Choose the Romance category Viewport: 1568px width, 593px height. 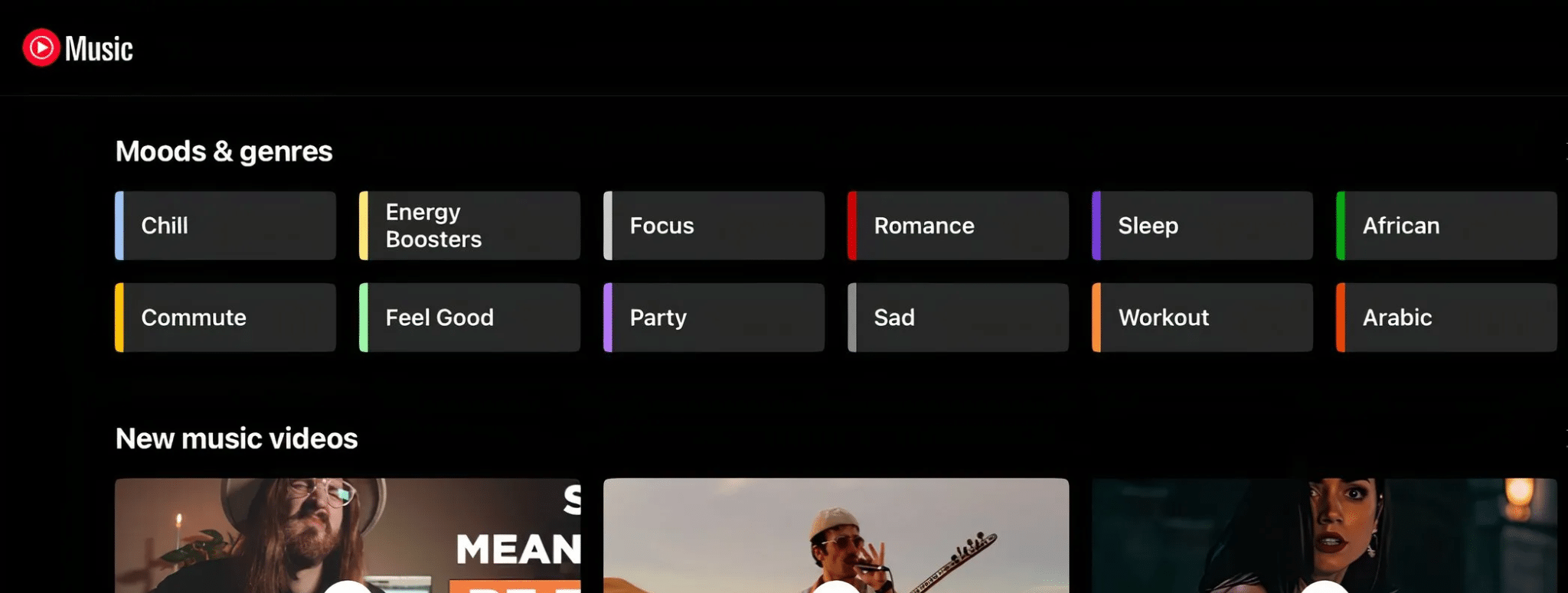(958, 226)
